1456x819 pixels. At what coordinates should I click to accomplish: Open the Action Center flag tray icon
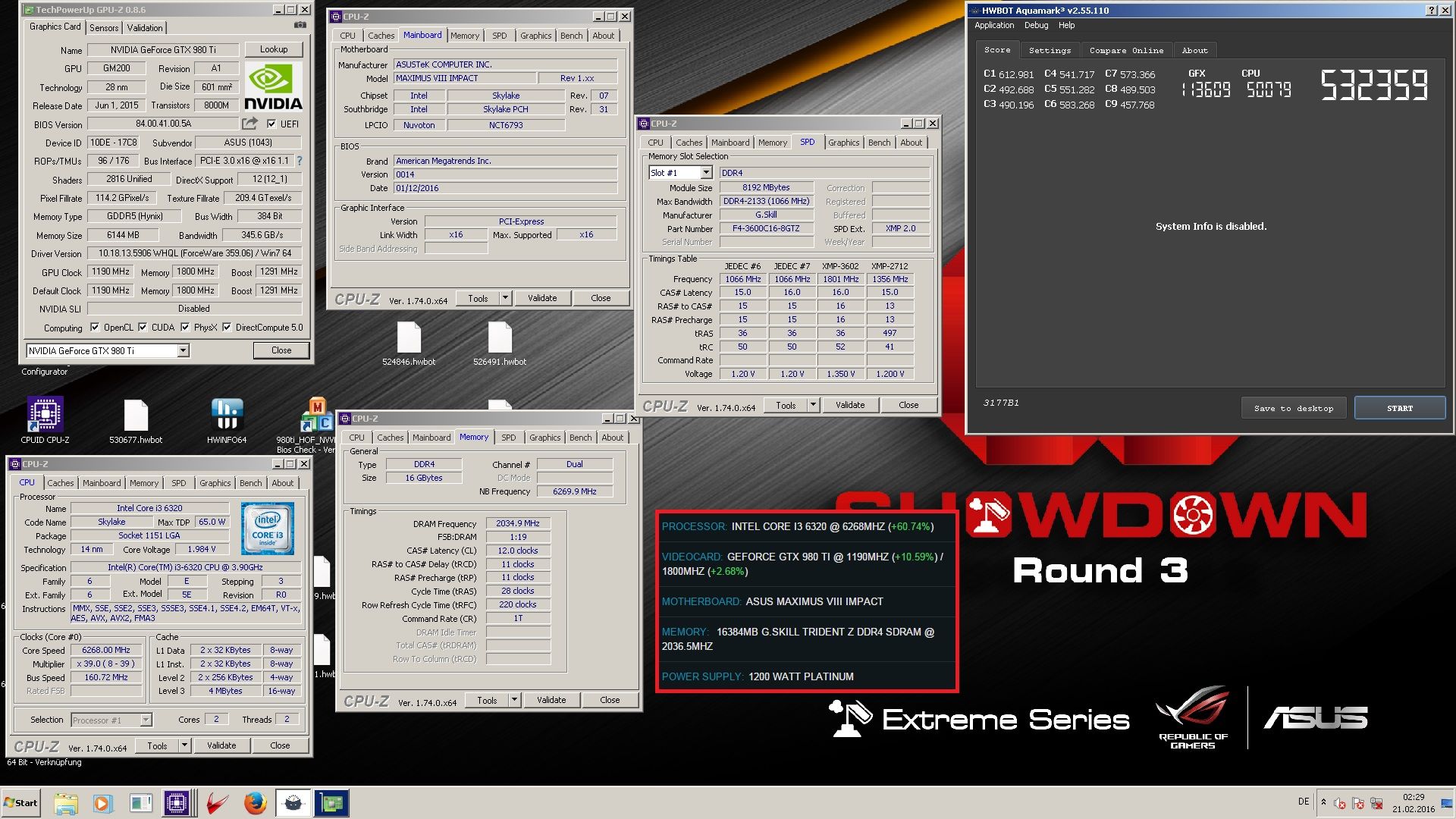pos(1357,803)
